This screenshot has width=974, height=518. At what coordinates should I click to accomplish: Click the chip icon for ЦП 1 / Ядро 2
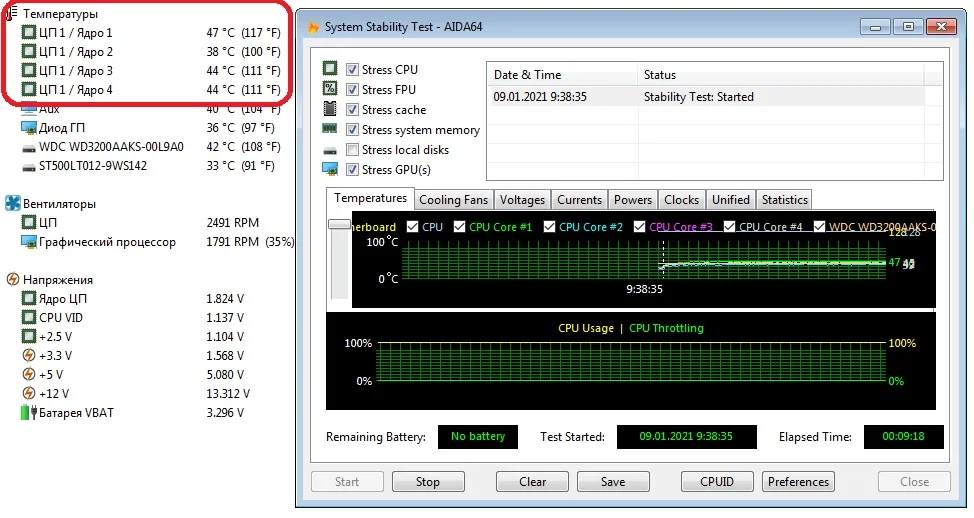click(x=29, y=51)
